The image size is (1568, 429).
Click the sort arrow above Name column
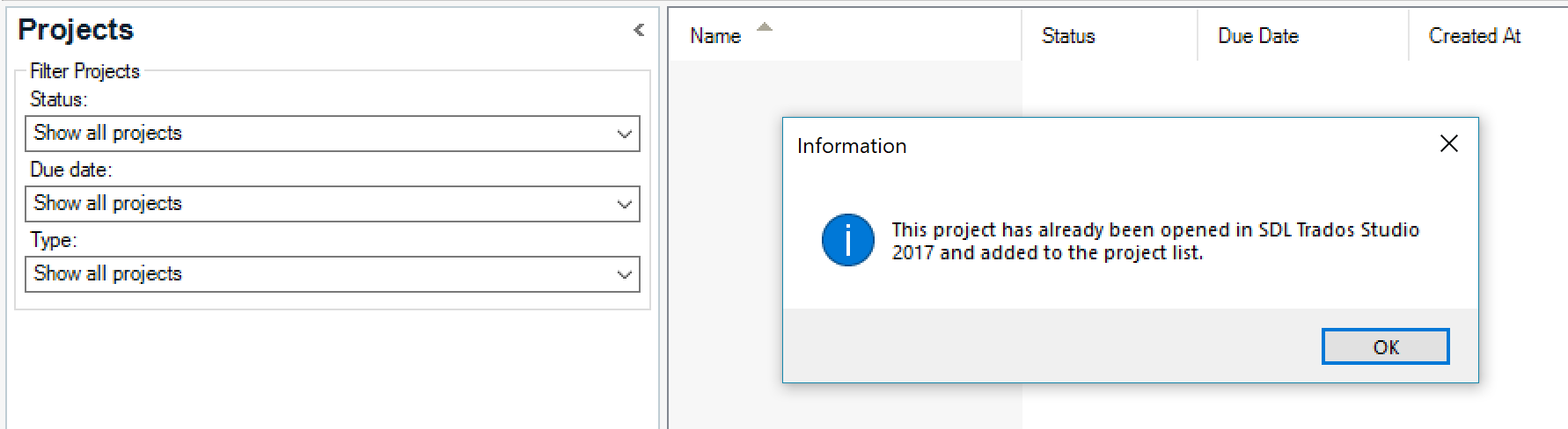pos(765,27)
